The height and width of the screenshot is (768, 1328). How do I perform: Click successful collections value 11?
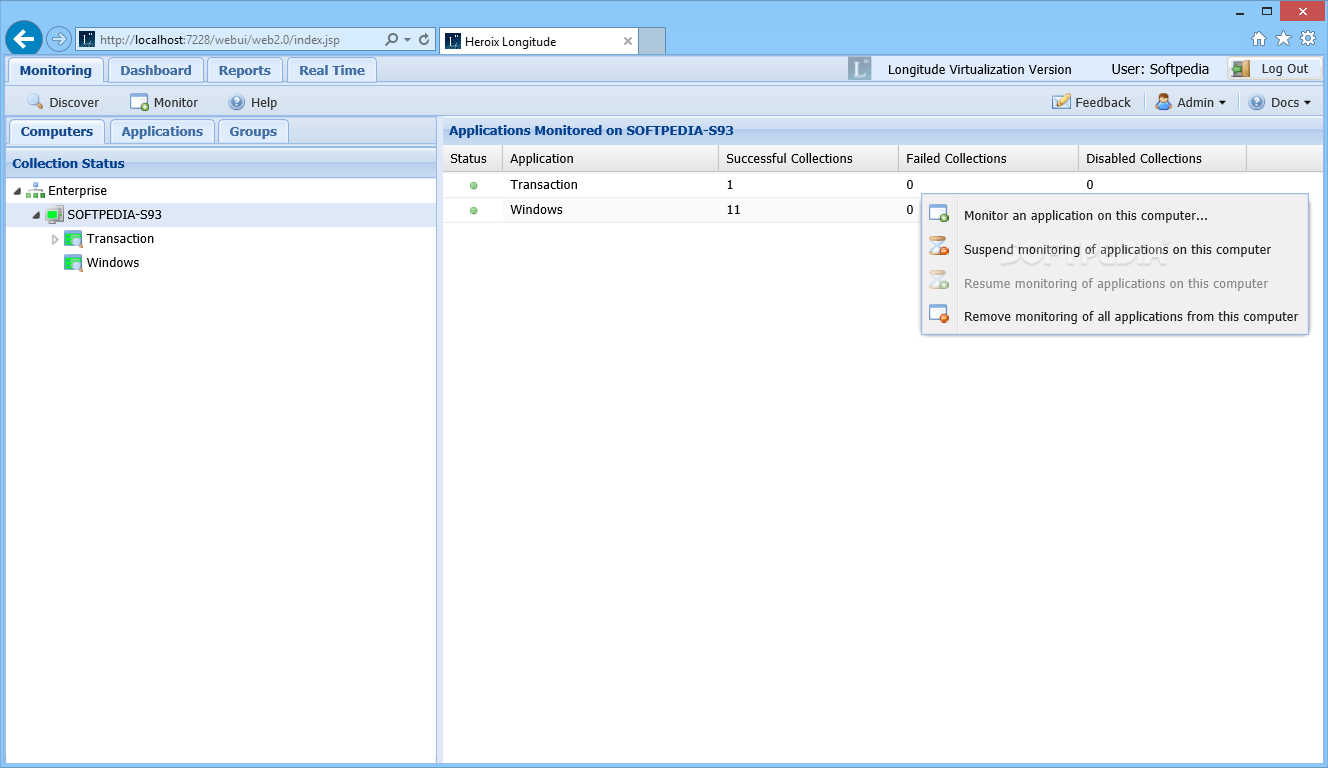coord(733,210)
